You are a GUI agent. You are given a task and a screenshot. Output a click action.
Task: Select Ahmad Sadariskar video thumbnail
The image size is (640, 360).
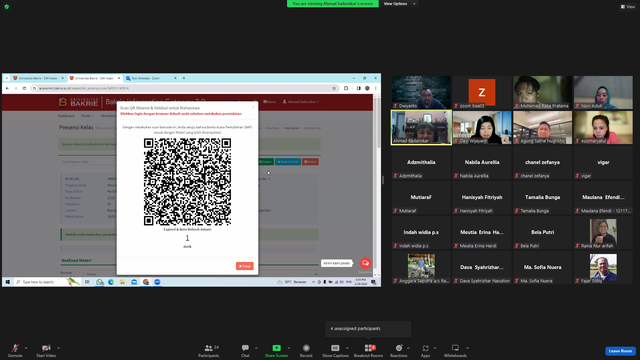421,127
